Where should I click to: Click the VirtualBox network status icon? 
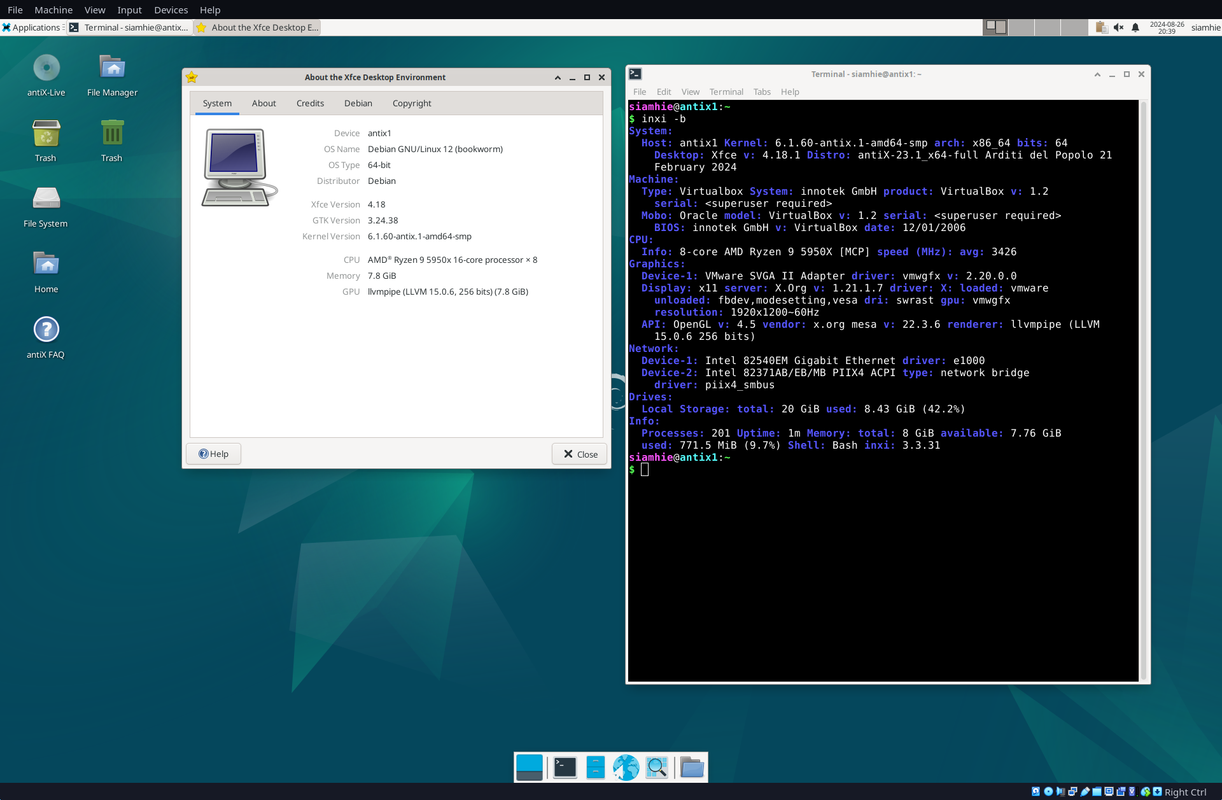pyautogui.click(x=1072, y=792)
